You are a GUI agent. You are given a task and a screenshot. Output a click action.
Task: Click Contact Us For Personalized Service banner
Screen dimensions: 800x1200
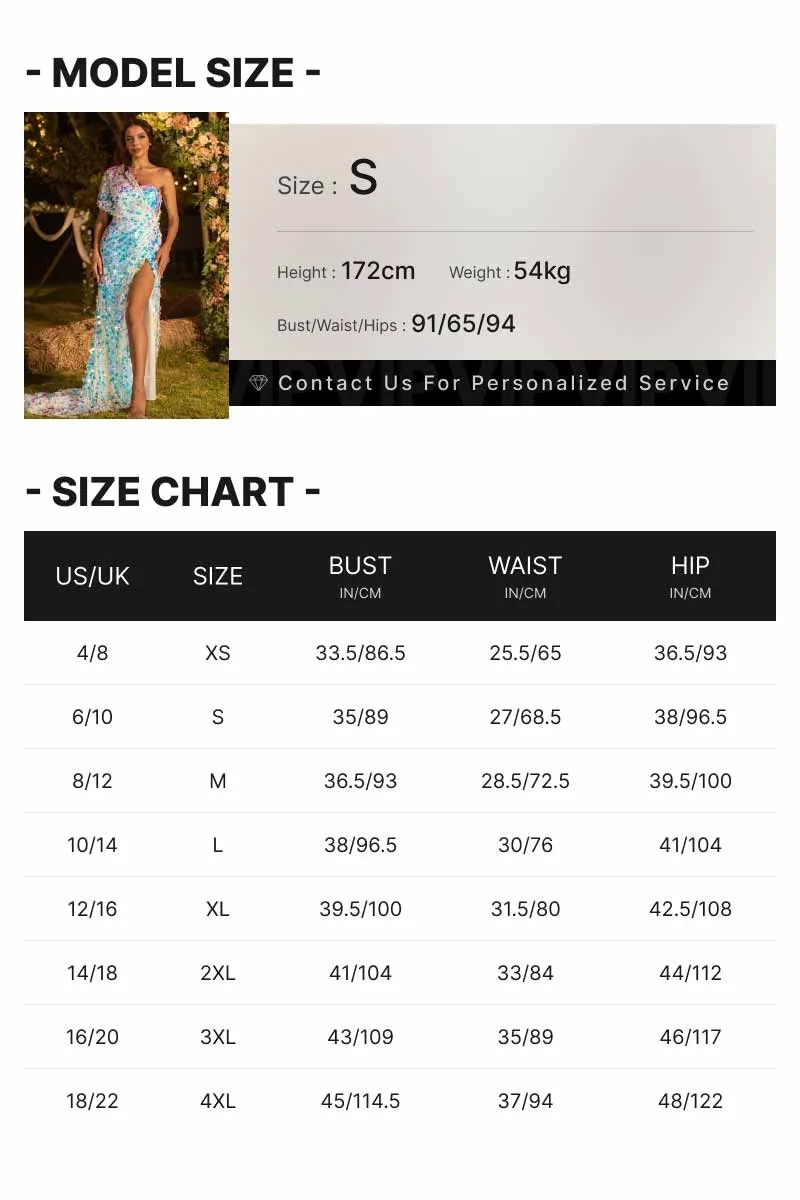tap(502, 383)
